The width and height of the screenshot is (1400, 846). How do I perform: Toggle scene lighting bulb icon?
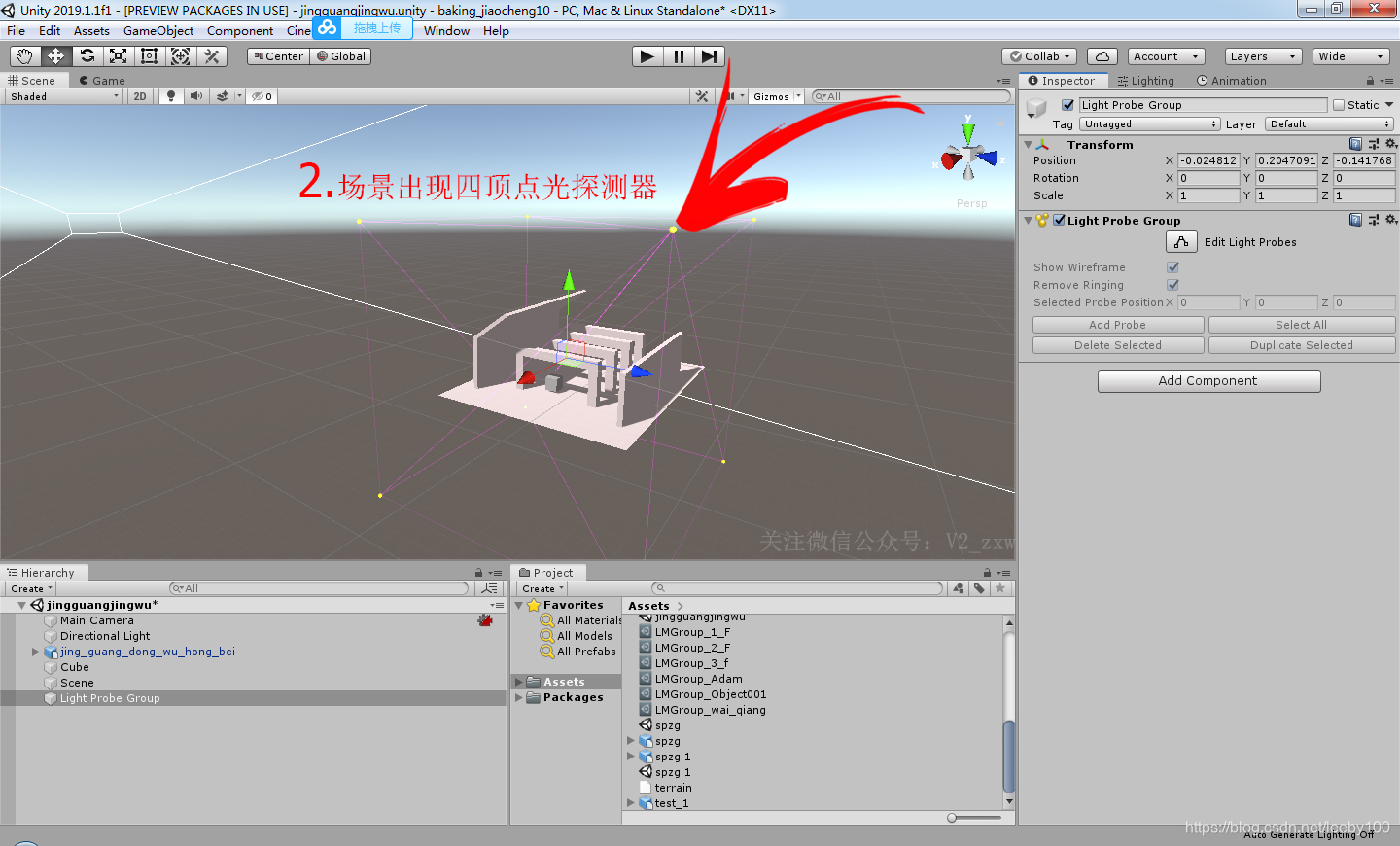pyautogui.click(x=171, y=96)
